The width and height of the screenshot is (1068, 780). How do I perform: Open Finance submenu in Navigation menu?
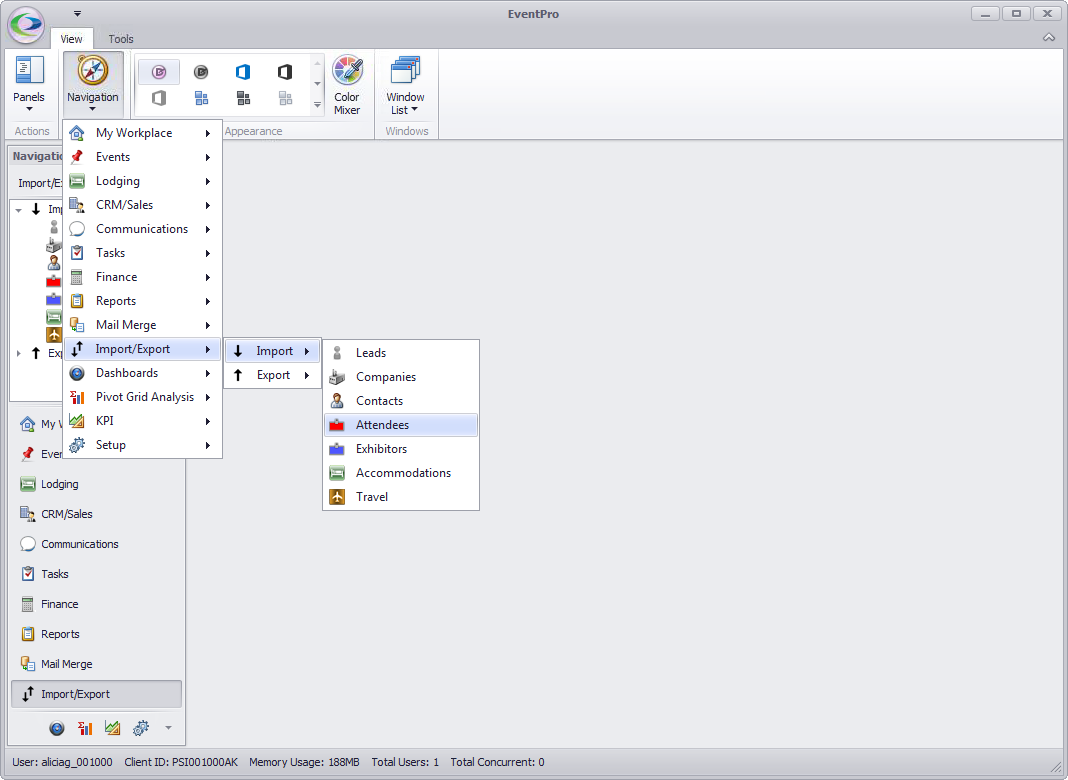143,277
